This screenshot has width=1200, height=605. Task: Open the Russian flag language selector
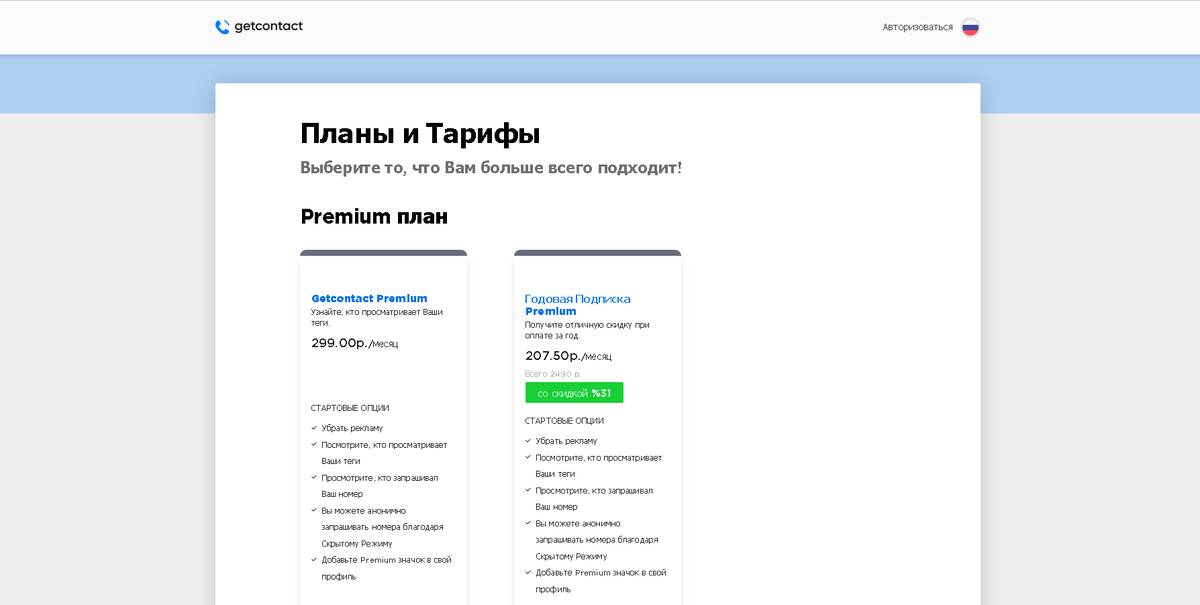tap(970, 27)
